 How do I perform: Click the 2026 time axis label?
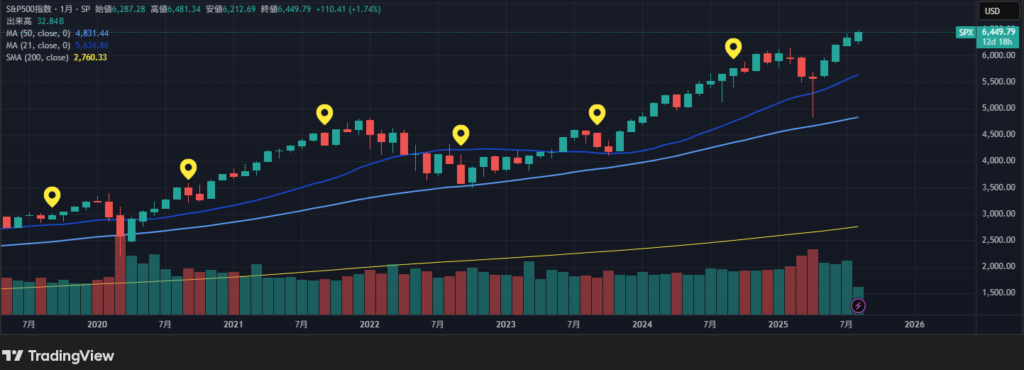914,324
